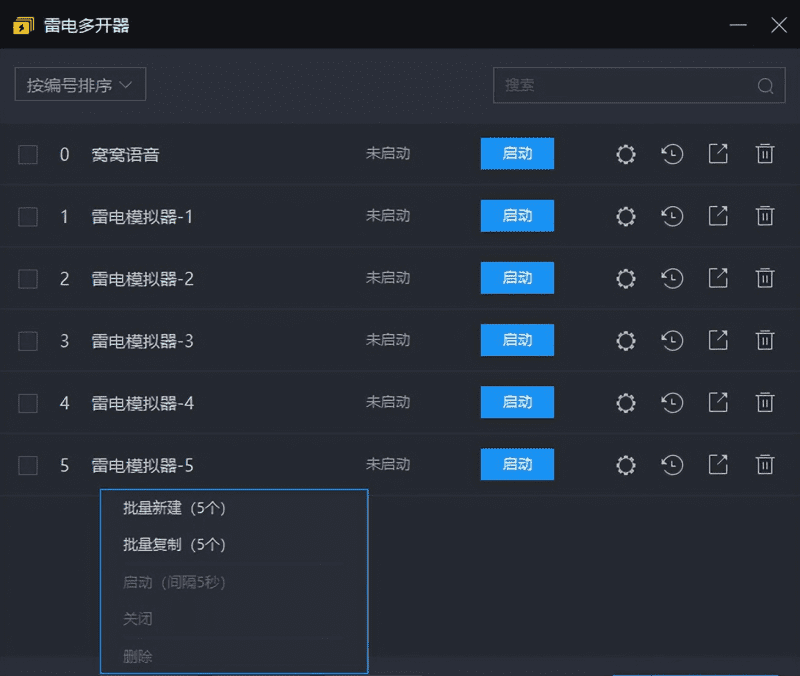Click the restore icon for 雷电模拟器-4
This screenshot has height=676, width=800.
[671, 402]
